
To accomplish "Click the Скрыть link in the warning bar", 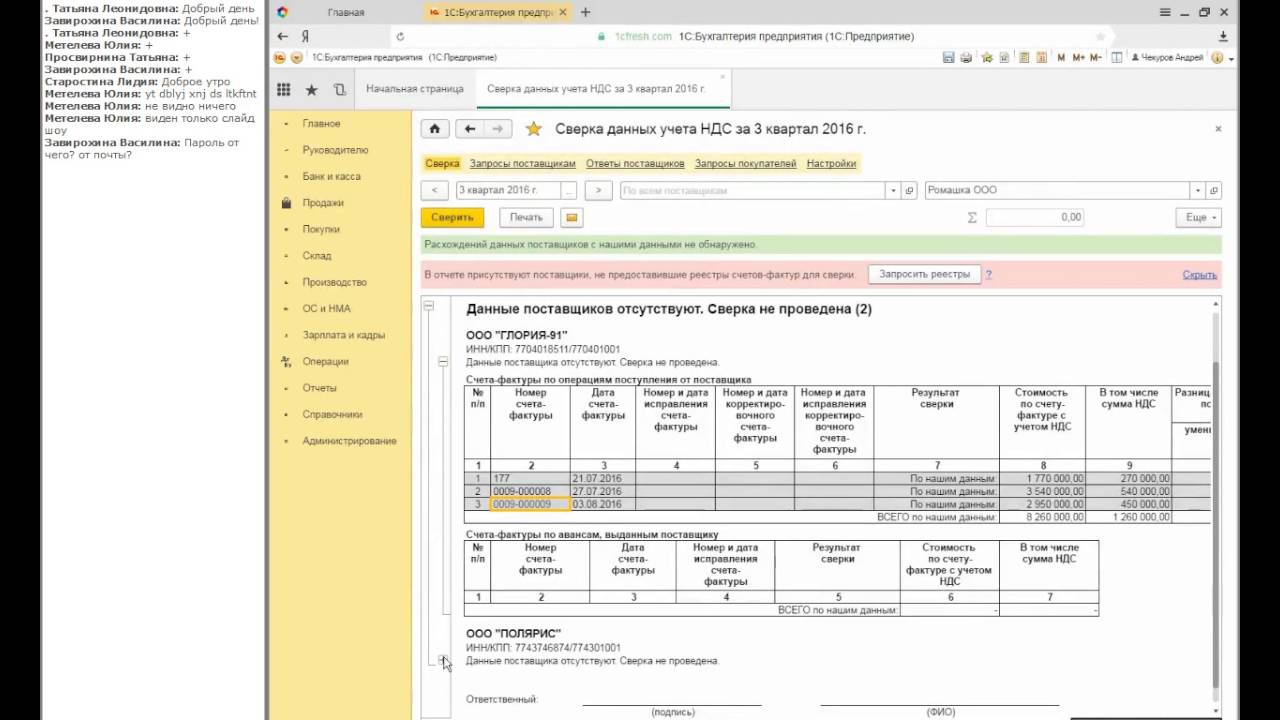I will 1199,275.
